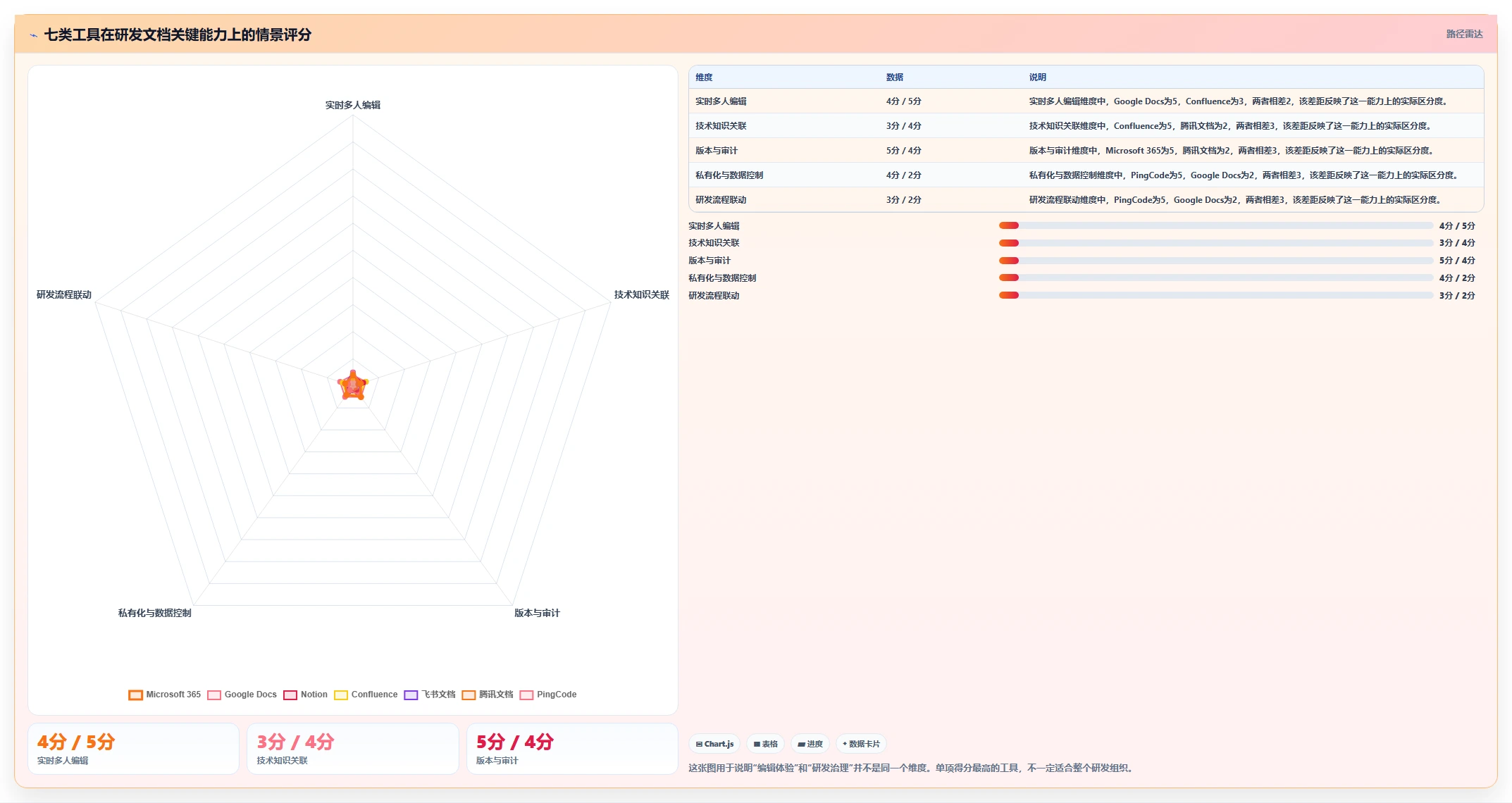Click the 3分 / 4分 value beside 技术知识关联 bar

(1457, 243)
